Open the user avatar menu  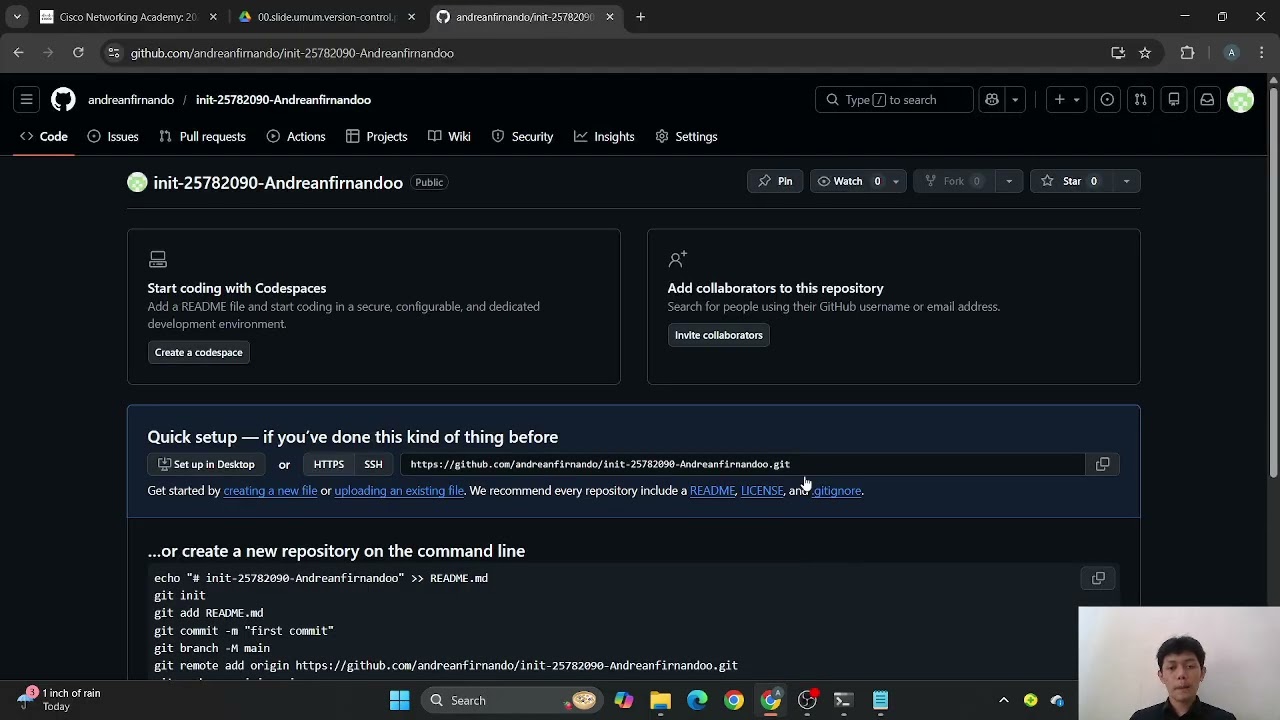1241,100
